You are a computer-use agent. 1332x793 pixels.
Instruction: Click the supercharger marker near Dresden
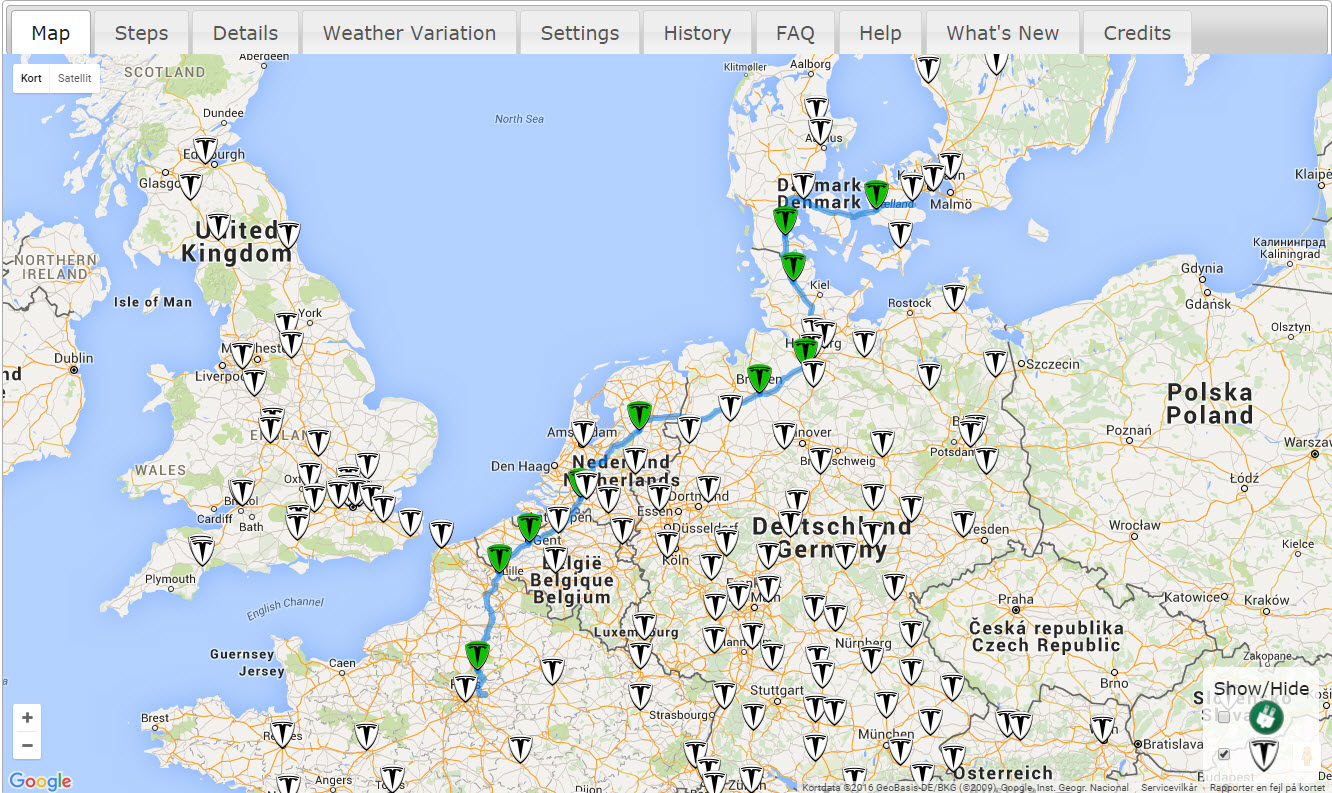click(963, 523)
